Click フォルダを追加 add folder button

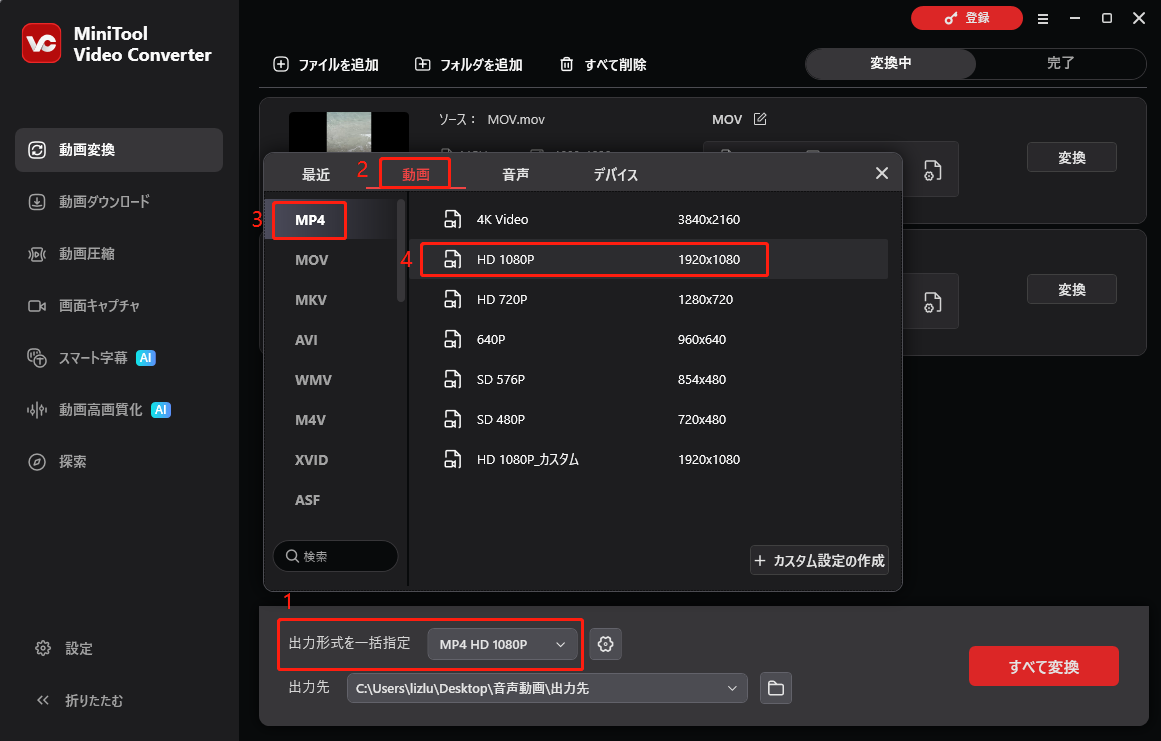pyautogui.click(x=469, y=64)
